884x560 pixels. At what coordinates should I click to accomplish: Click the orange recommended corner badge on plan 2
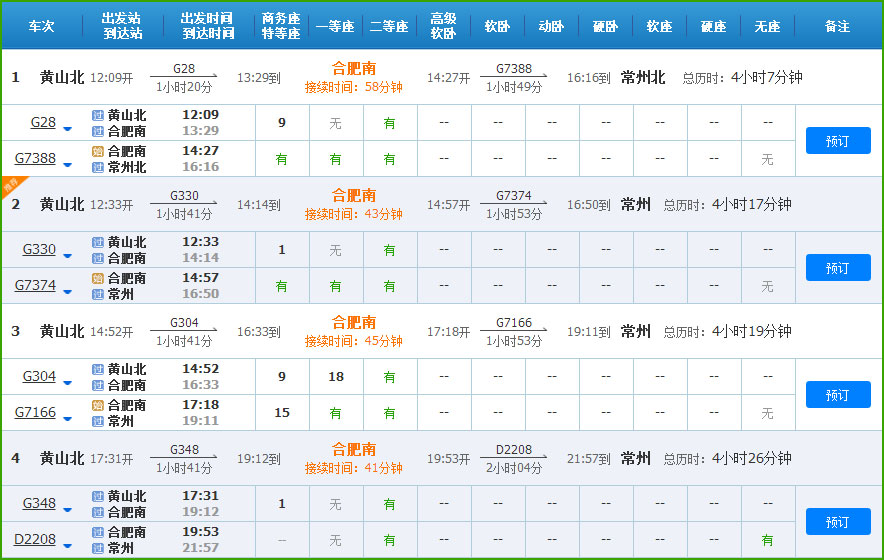click(10, 185)
